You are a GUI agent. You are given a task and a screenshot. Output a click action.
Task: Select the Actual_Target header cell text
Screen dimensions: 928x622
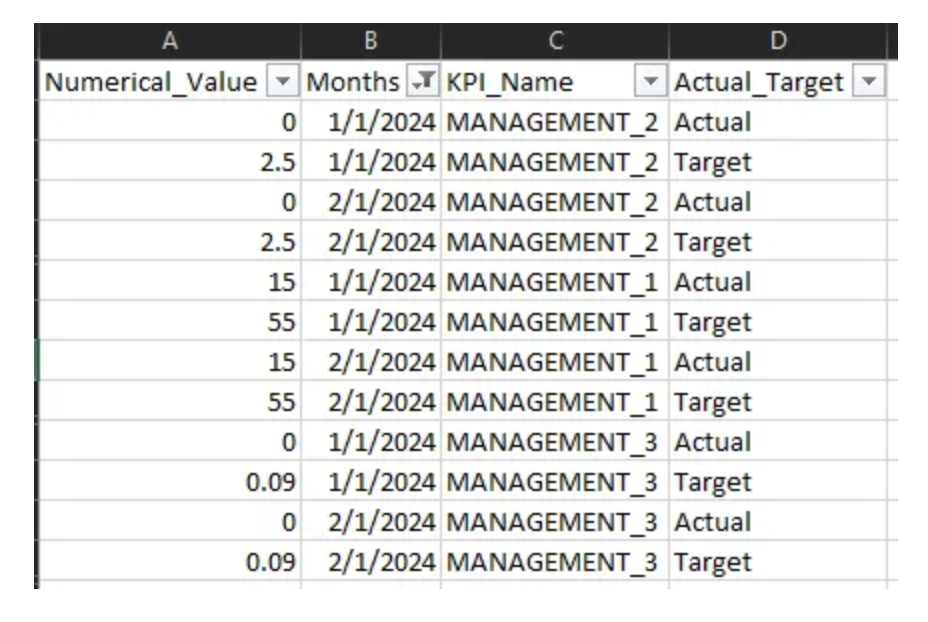pyautogui.click(x=758, y=82)
